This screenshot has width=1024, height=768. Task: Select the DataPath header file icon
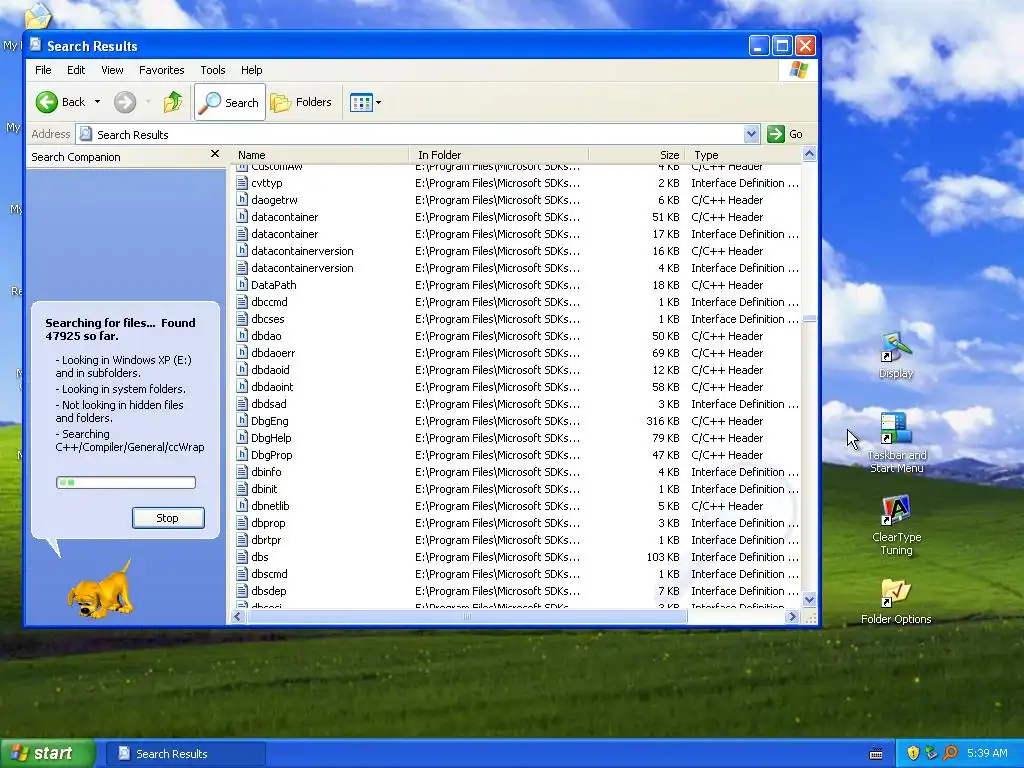(x=242, y=285)
